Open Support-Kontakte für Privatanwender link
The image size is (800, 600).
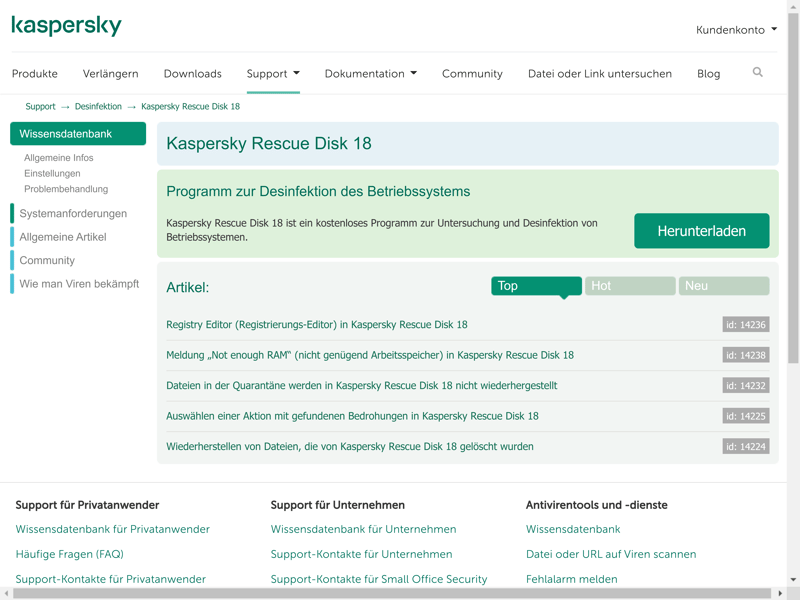pos(111,579)
